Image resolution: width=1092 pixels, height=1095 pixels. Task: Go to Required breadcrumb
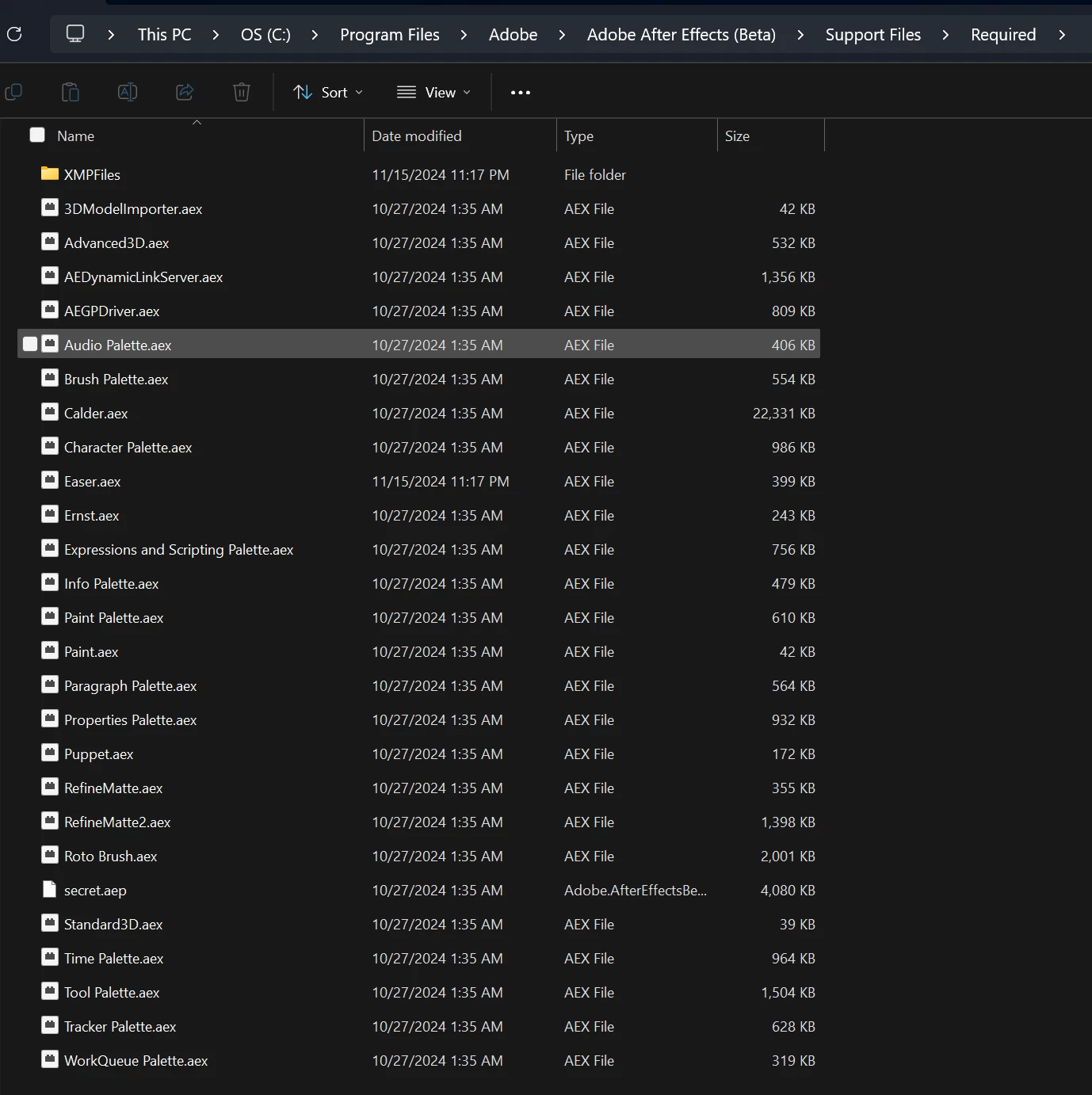[x=1003, y=35]
